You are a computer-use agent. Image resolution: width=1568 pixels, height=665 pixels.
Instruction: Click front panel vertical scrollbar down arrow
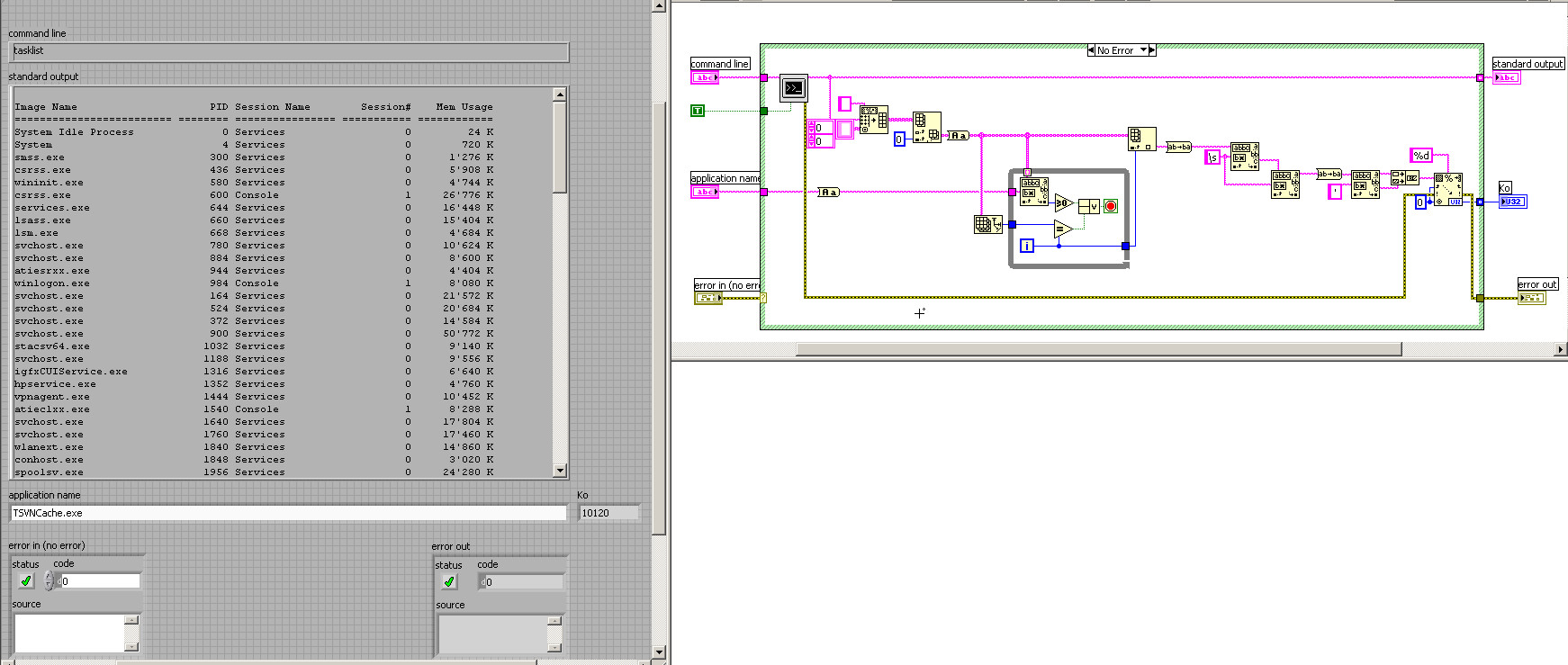pyautogui.click(x=659, y=652)
